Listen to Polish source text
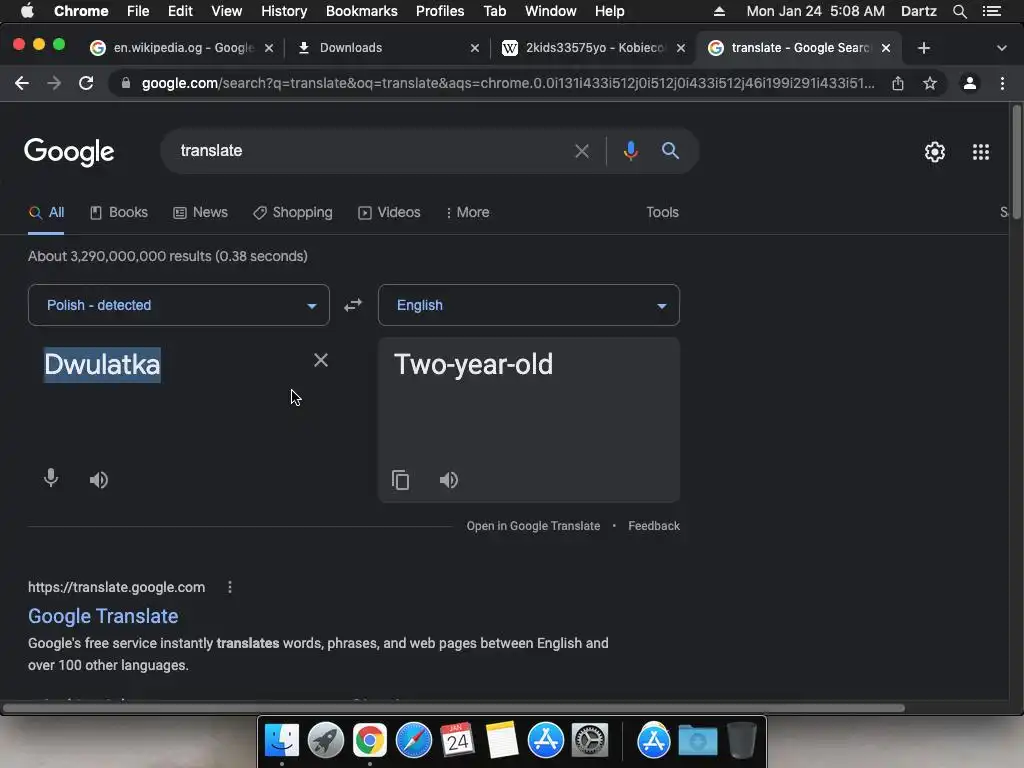 tap(99, 480)
